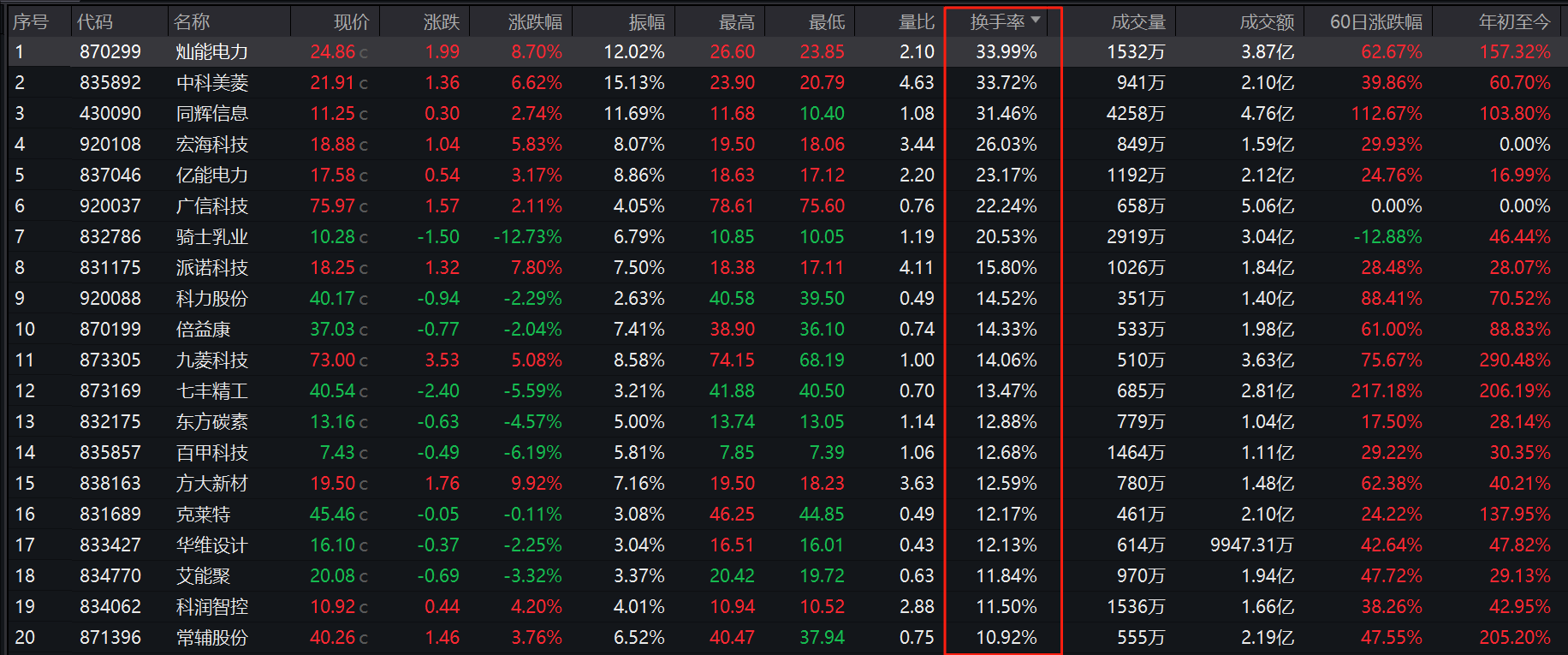Sort by 序号 column header
Image resolution: width=1568 pixels, height=655 pixels.
31,22
